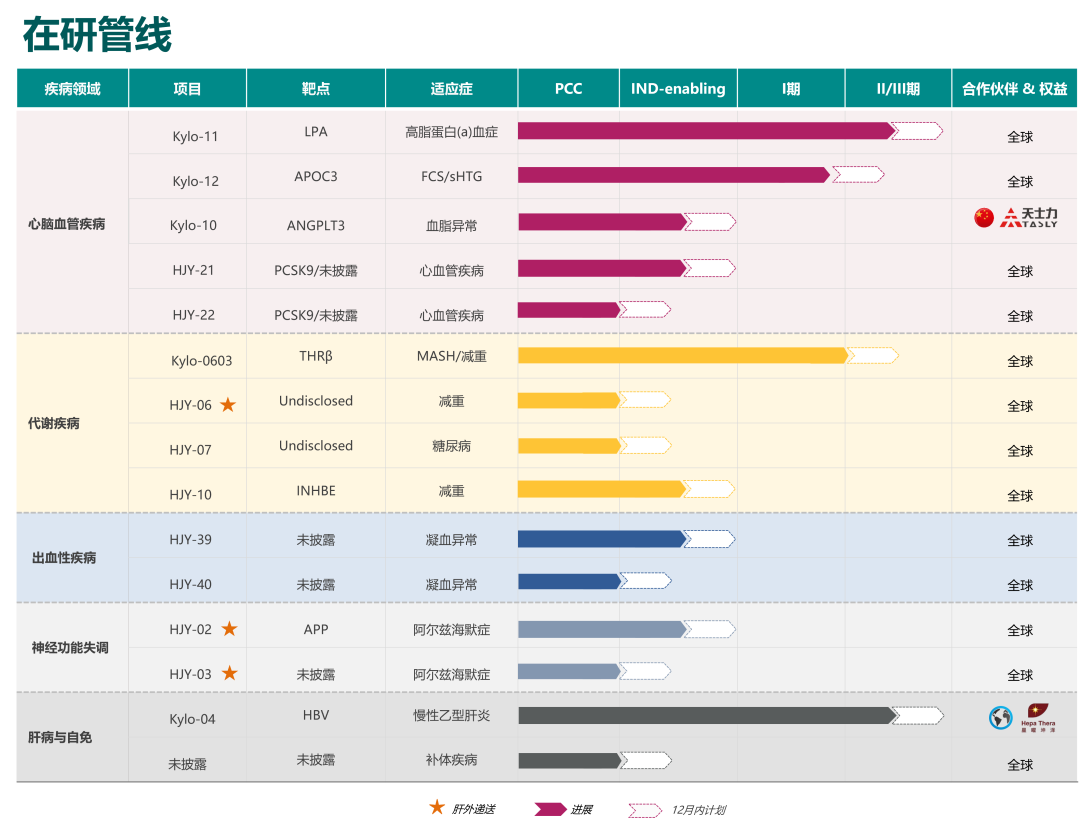Image resolution: width=1080 pixels, height=832 pixels.
Task: Click the Hepa Thera logo
Action: point(1037,717)
